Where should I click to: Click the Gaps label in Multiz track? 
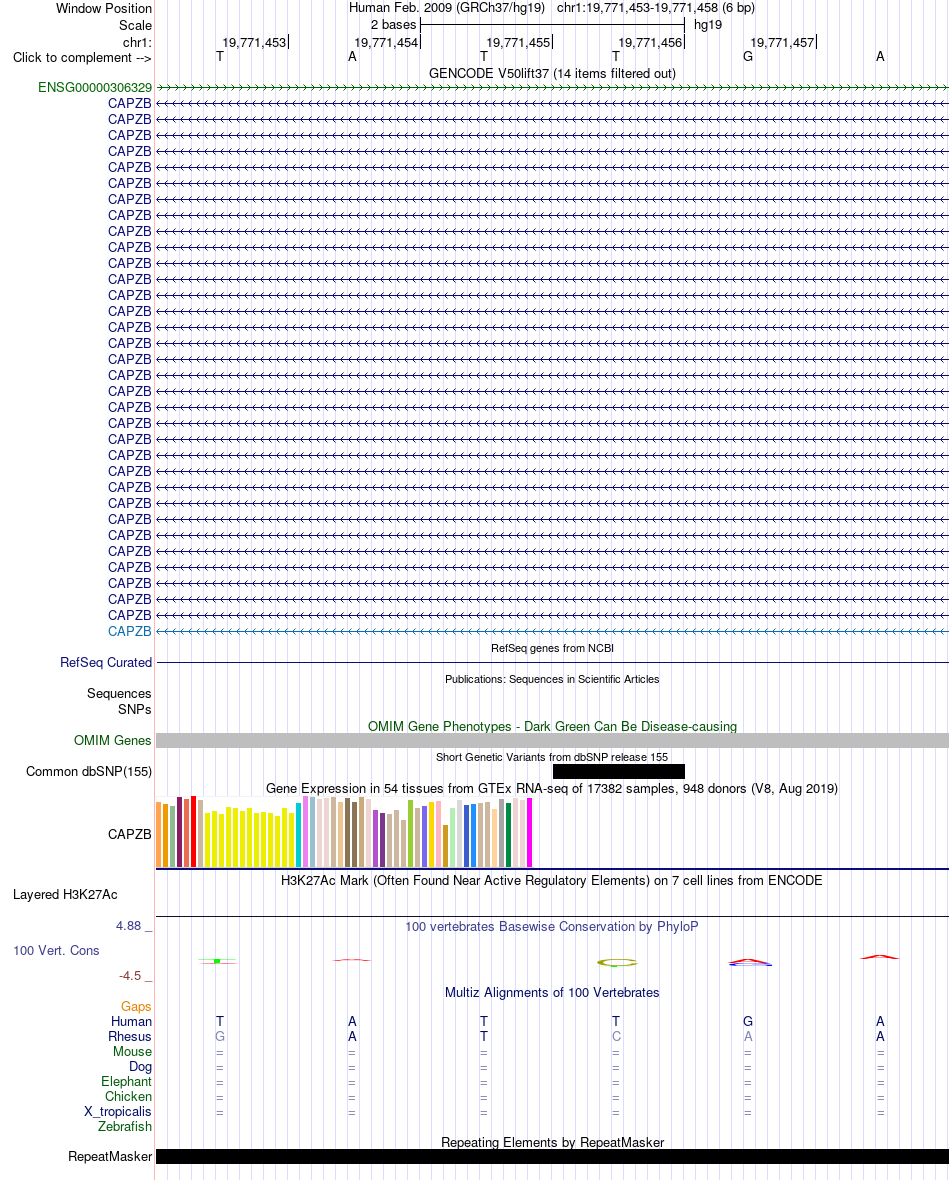(x=136, y=1006)
